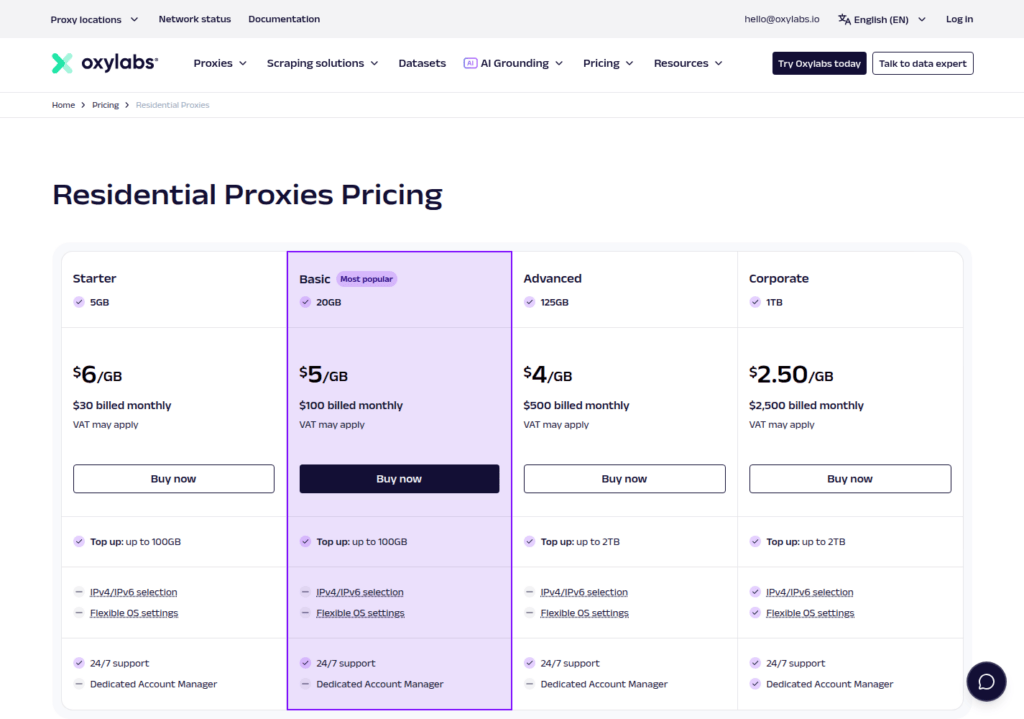Image resolution: width=1024 pixels, height=719 pixels.
Task: Expand the Scraping solutions menu
Action: click(x=323, y=63)
